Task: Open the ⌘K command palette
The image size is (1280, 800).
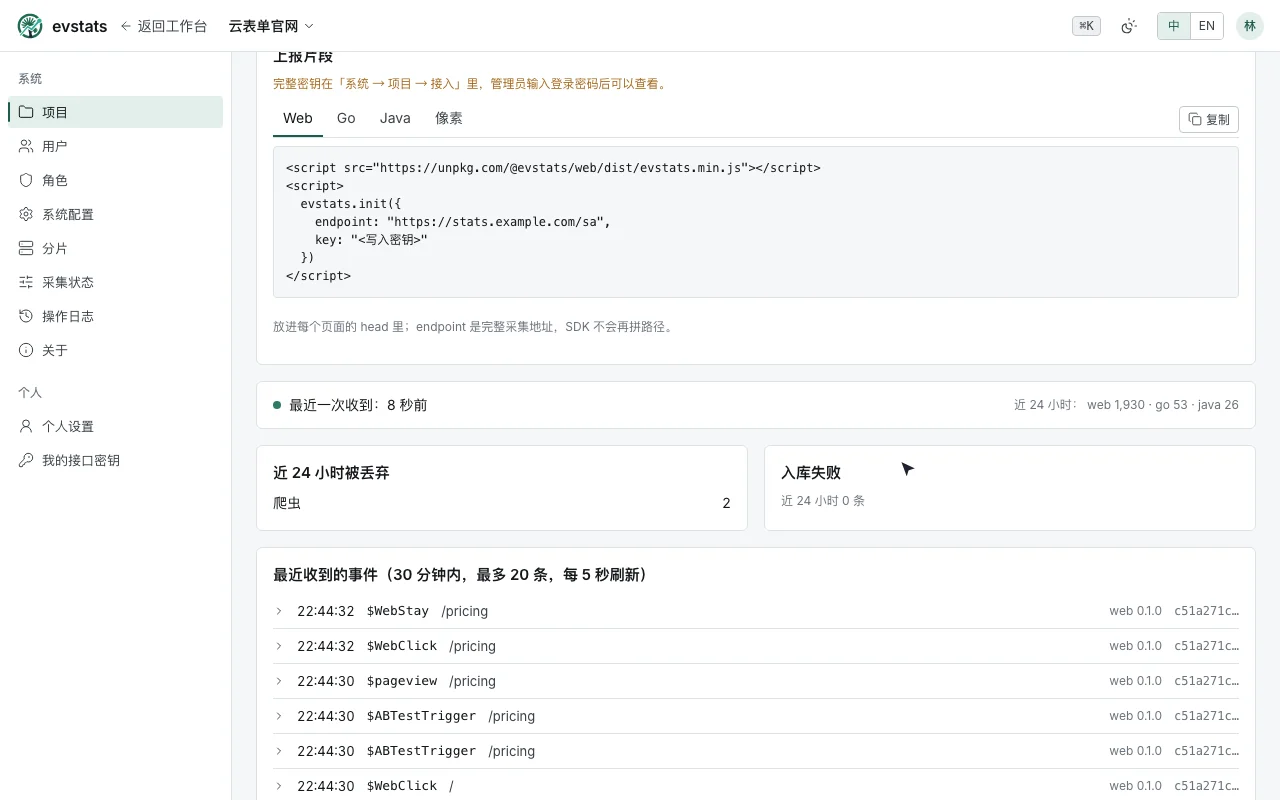Action: (x=1086, y=26)
